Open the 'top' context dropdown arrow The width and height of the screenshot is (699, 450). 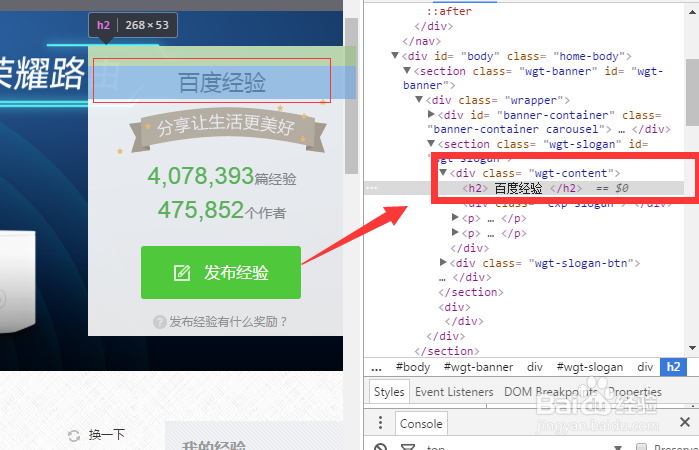tap(618, 447)
